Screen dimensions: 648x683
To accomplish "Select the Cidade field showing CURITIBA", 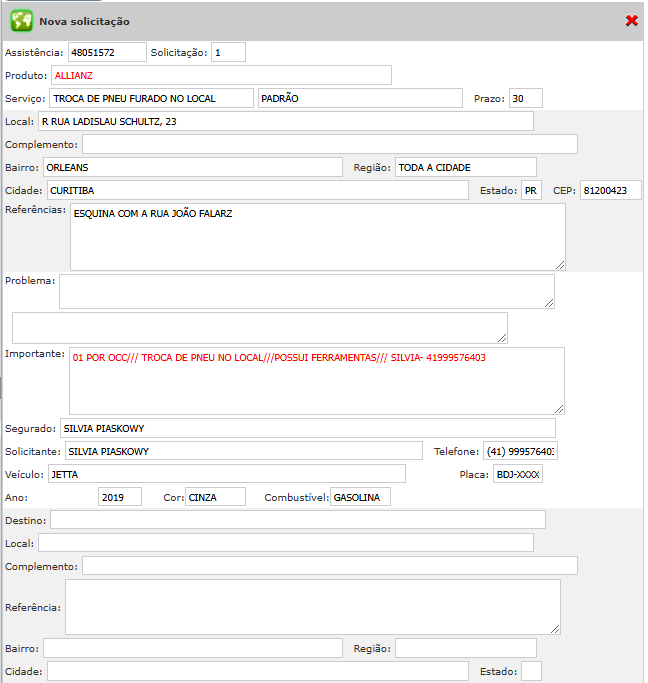I will (x=257, y=190).
